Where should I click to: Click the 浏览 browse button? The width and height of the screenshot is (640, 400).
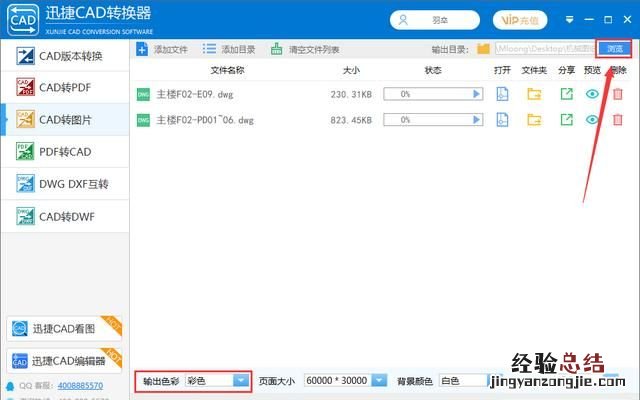tap(614, 49)
